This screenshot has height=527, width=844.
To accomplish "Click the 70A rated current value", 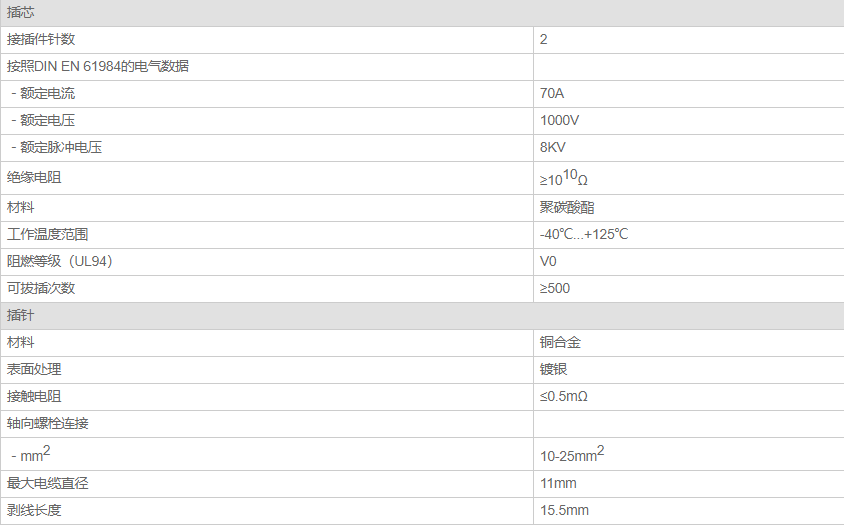I will point(552,94).
